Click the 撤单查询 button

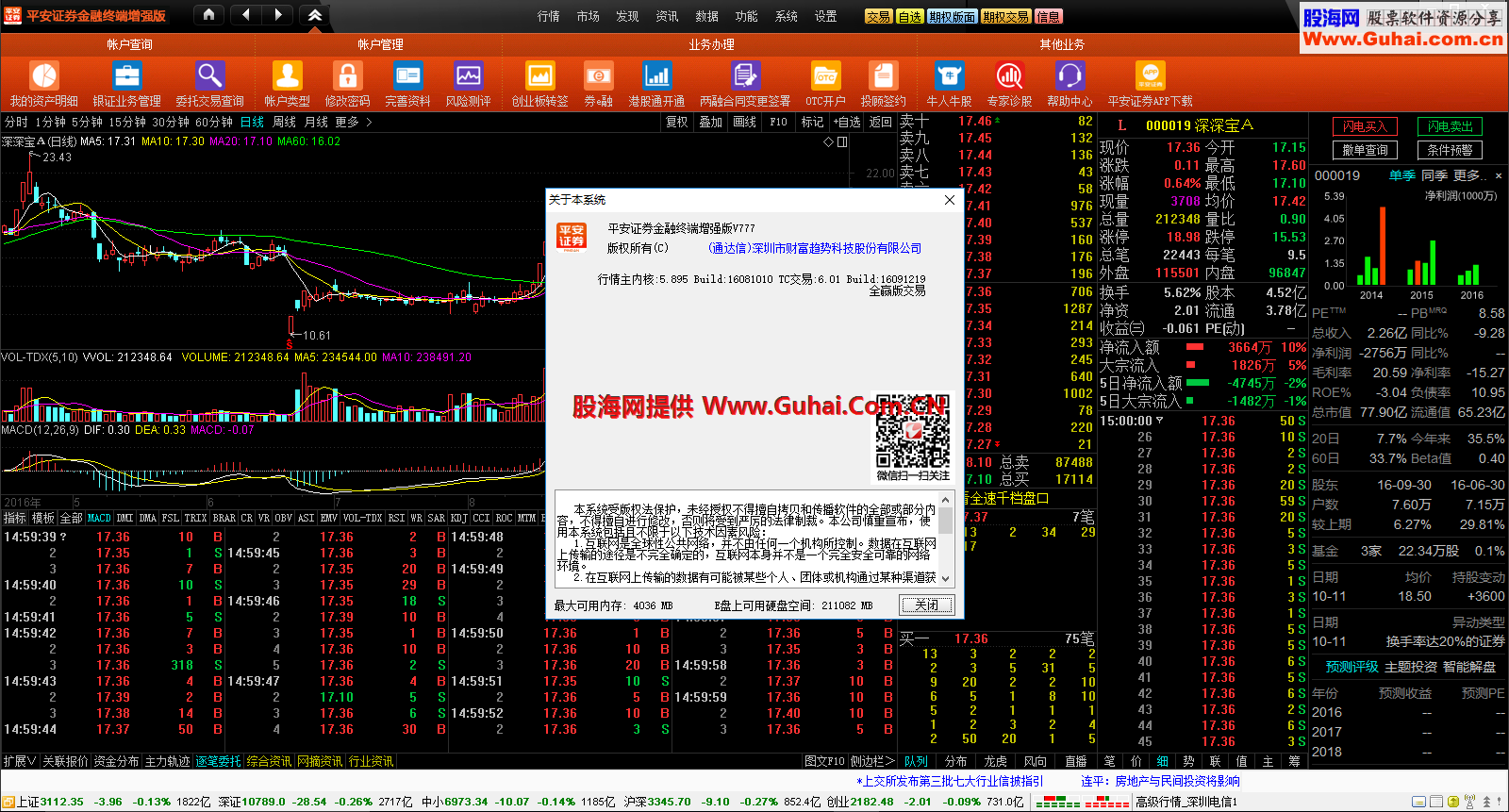coord(1364,150)
